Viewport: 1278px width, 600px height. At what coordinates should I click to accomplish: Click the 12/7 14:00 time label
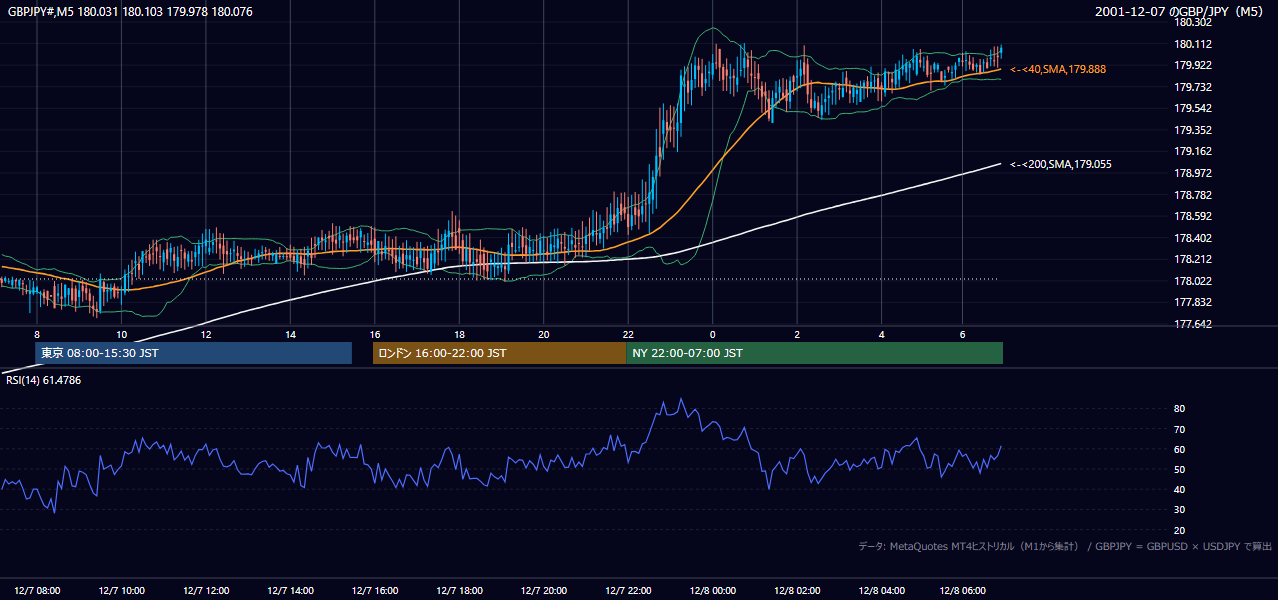coord(291,591)
